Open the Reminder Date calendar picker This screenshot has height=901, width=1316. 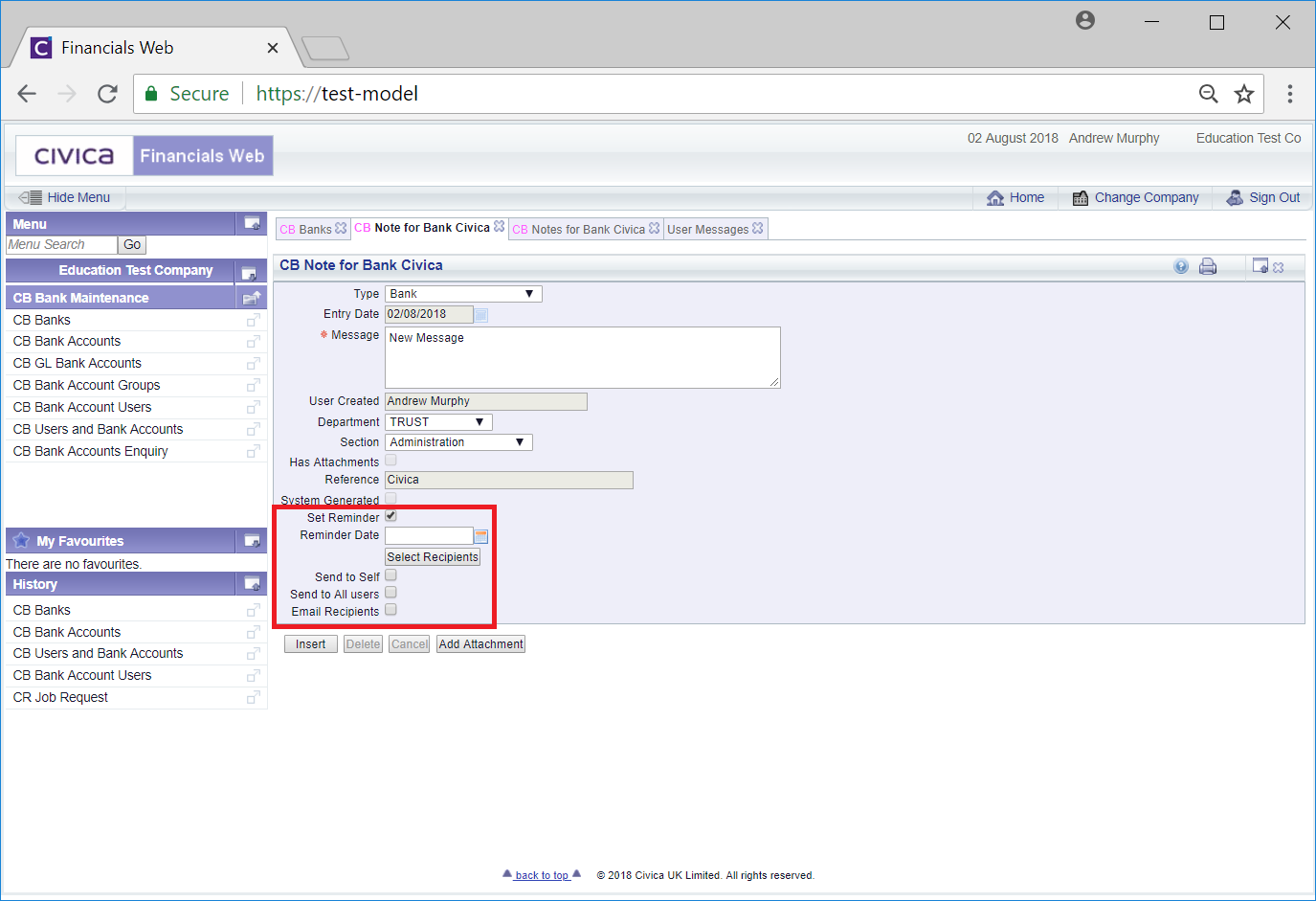click(x=481, y=536)
